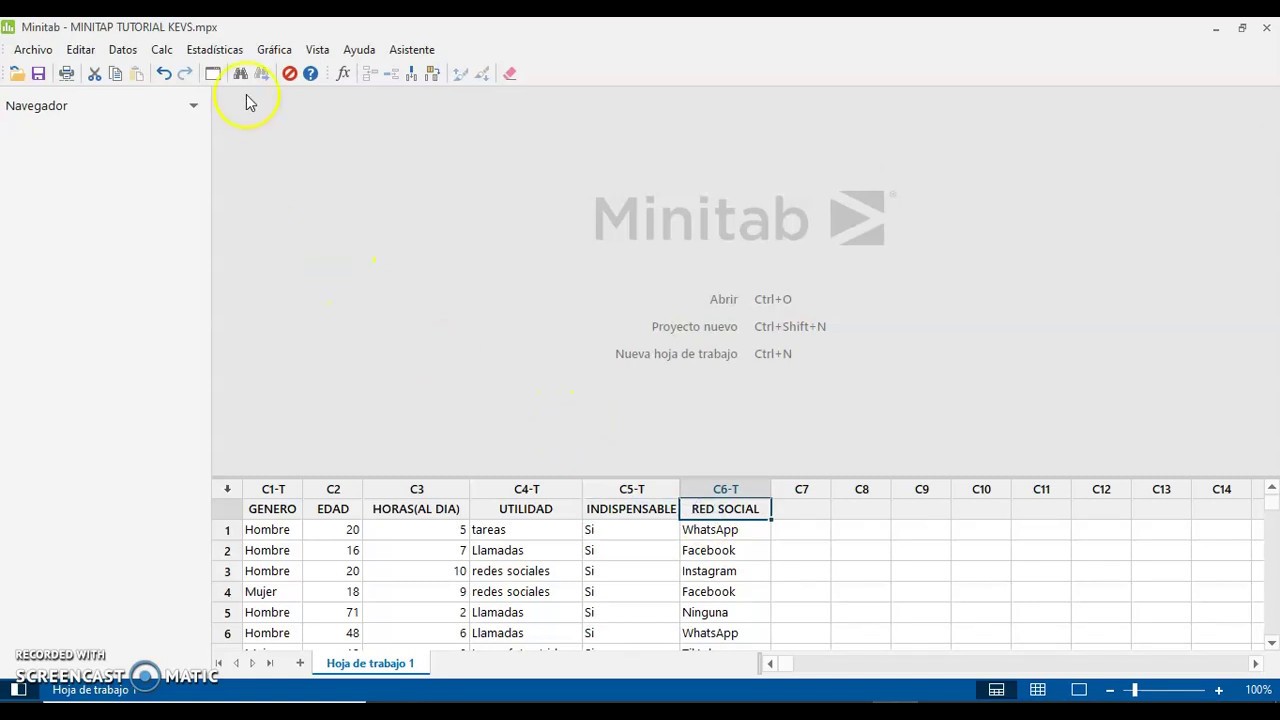The image size is (1280, 720).
Task: Expand the Navegador dropdown arrow
Action: 194,106
